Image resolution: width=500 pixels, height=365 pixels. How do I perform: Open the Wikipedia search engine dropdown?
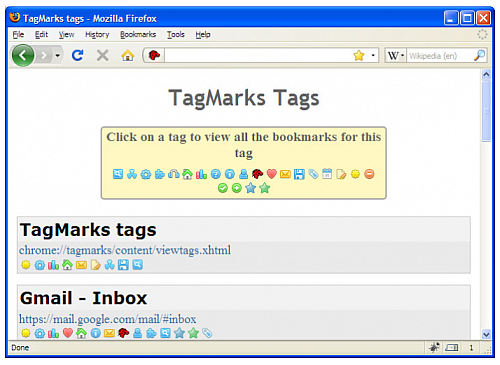point(396,56)
